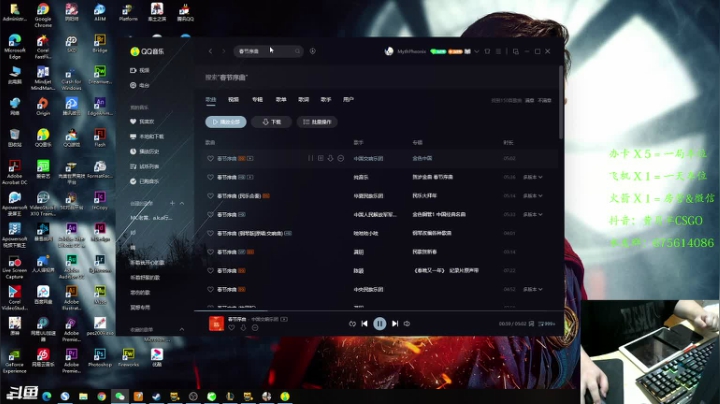Viewport: 720px width, 404px height.
Task: Like the 民乐合奏 version with its heart
Action: pos(210,196)
